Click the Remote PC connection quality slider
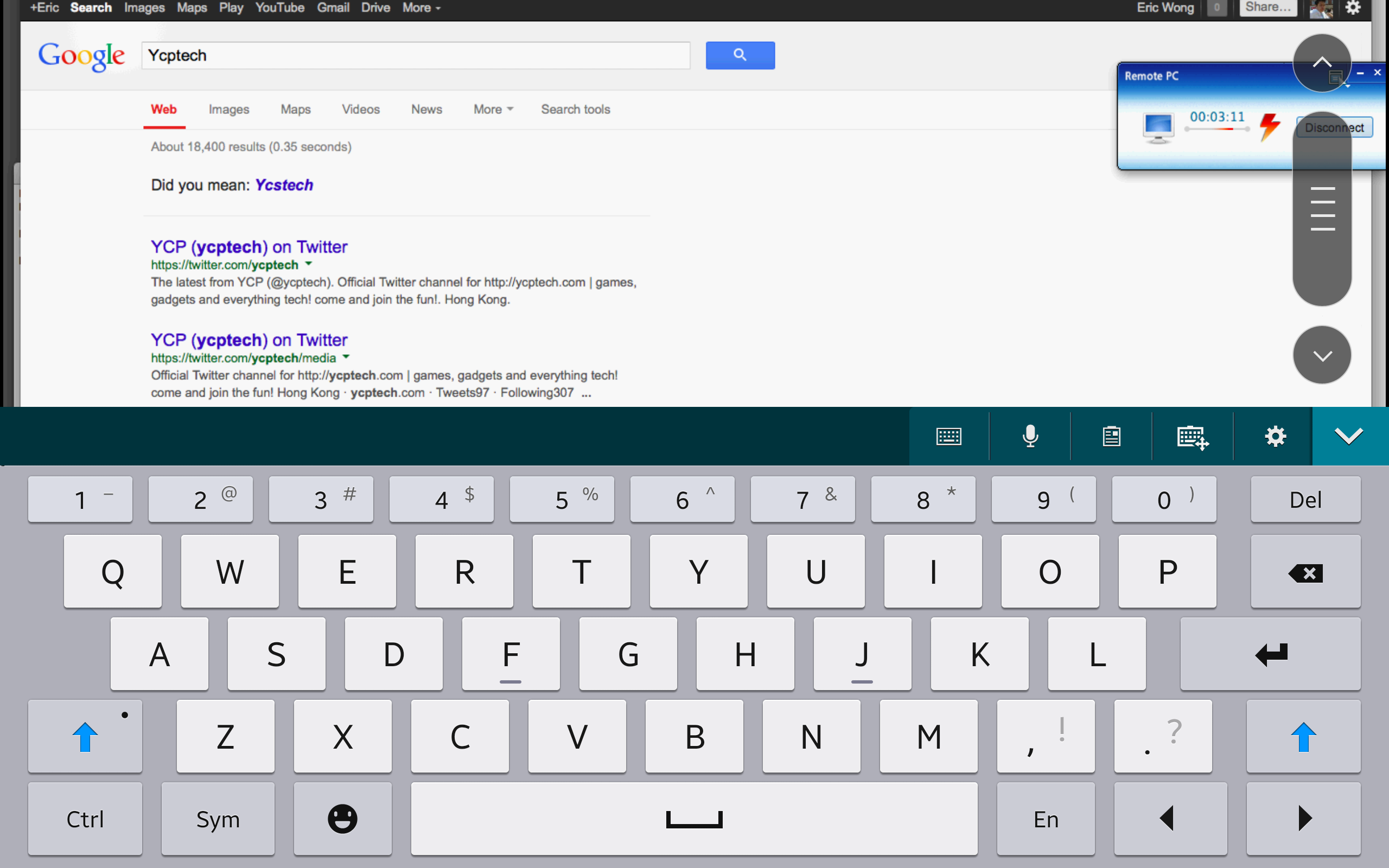The width and height of the screenshot is (1389, 868). [x=1217, y=129]
